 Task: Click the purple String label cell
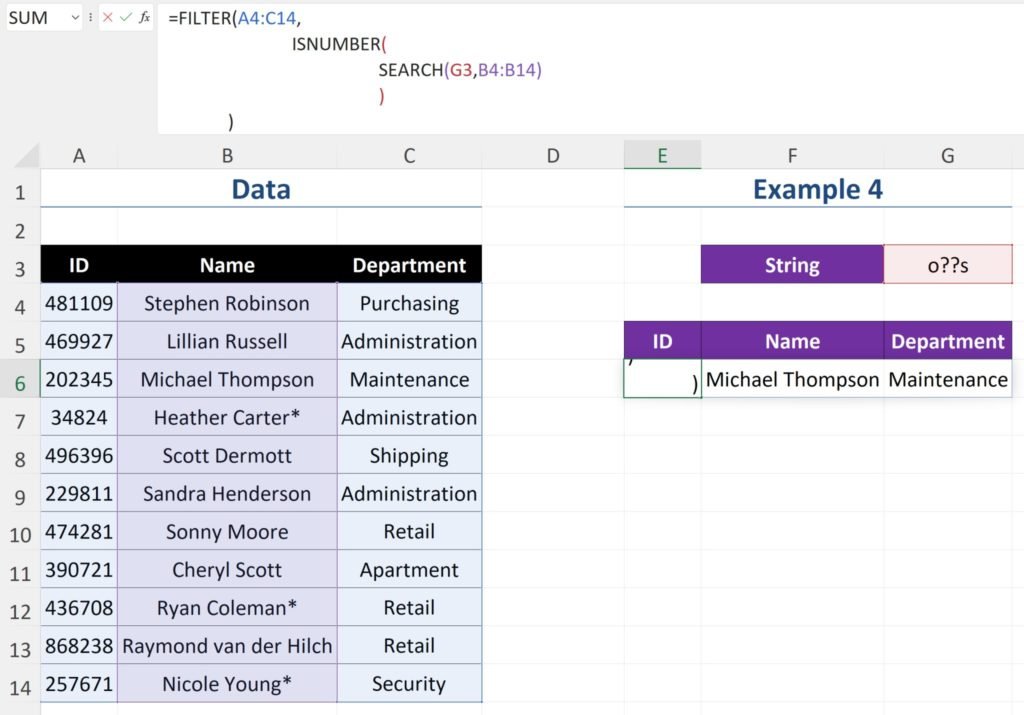[792, 266]
